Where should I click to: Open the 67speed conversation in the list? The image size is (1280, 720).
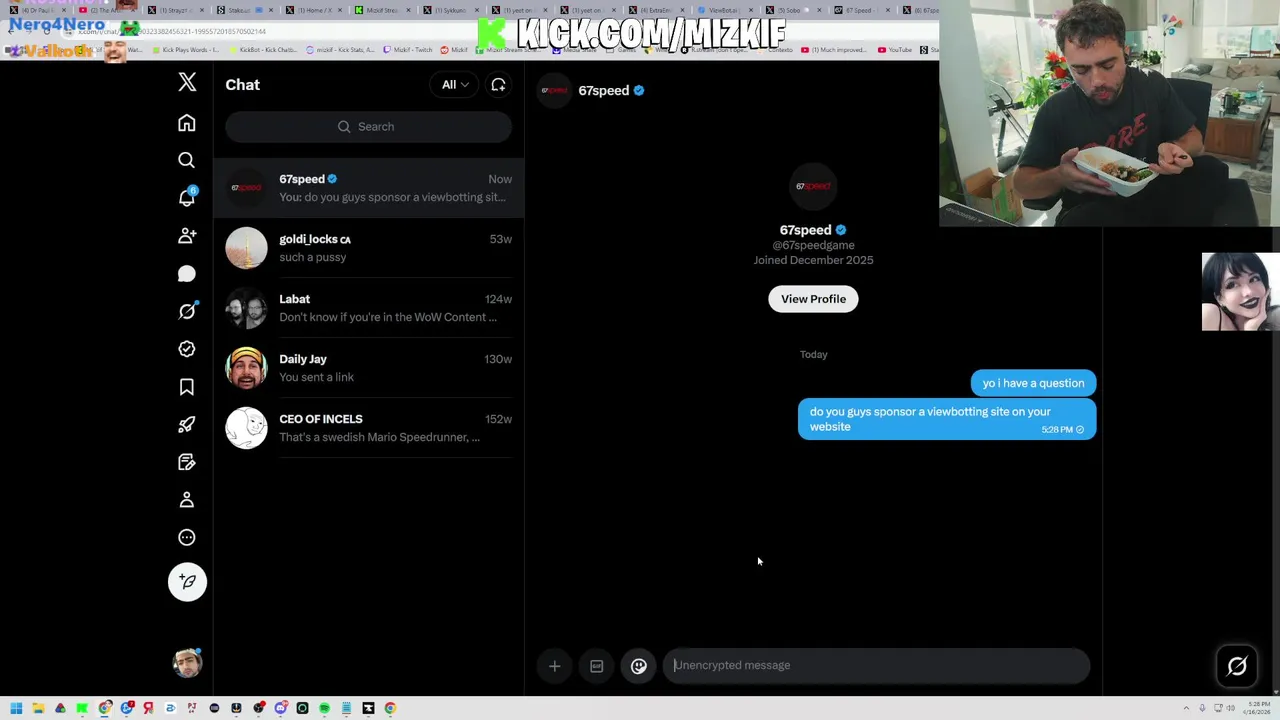368,188
